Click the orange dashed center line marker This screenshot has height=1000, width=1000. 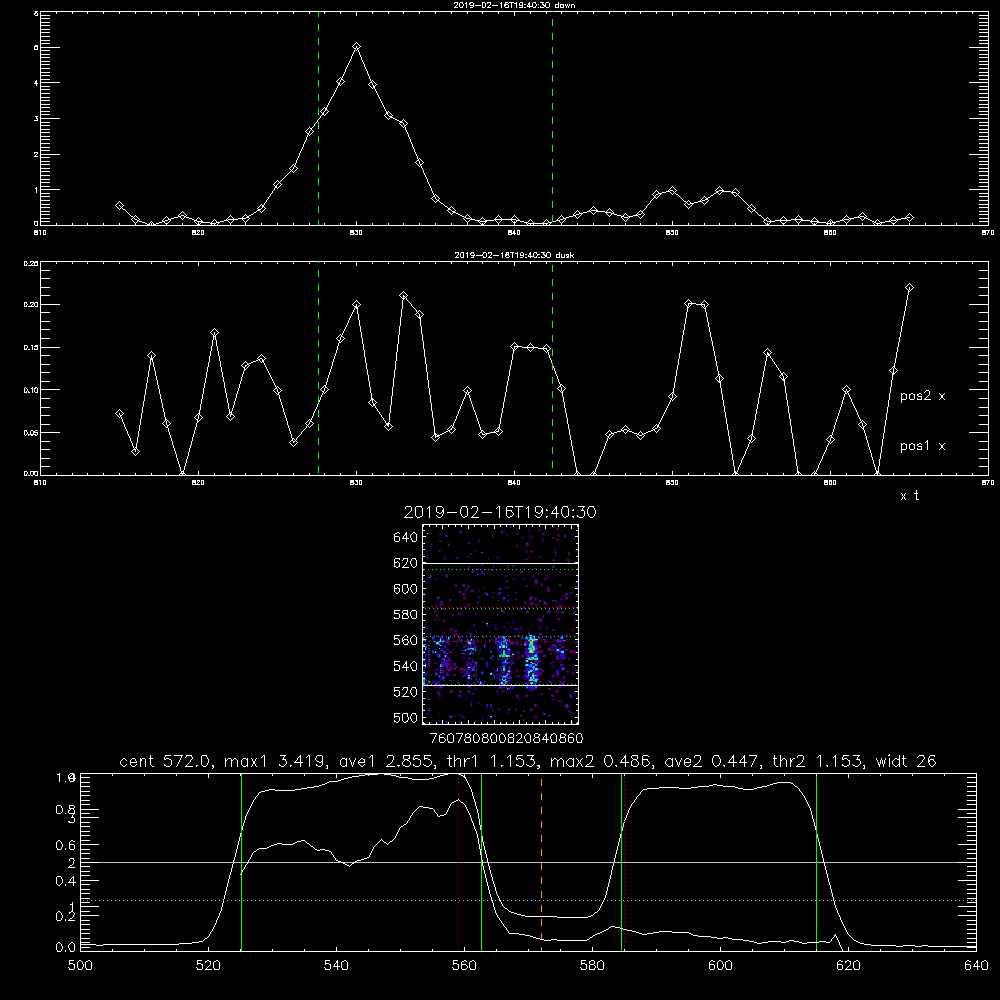point(541,861)
